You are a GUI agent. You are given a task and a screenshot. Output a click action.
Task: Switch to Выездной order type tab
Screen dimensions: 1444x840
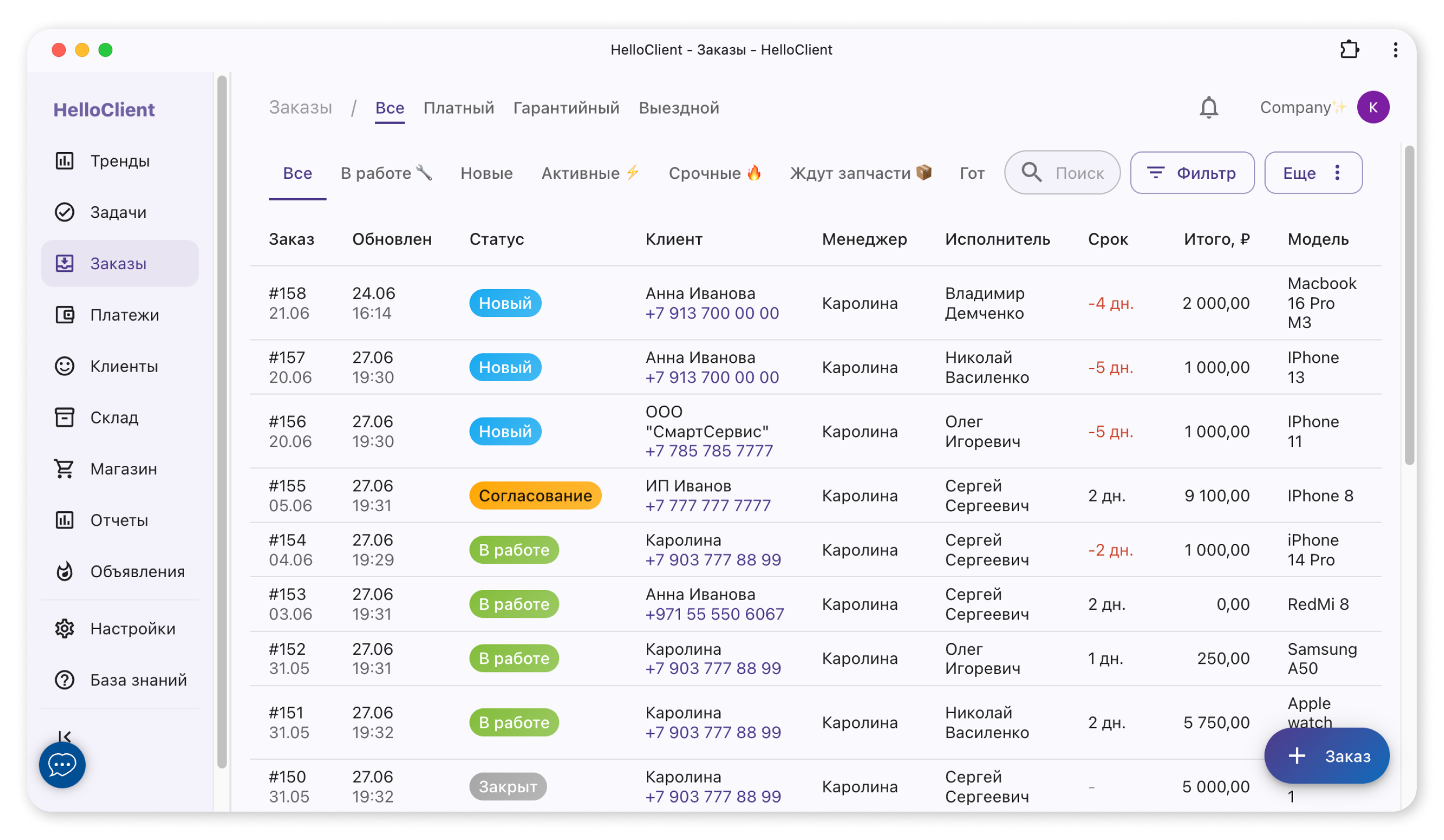tap(678, 108)
